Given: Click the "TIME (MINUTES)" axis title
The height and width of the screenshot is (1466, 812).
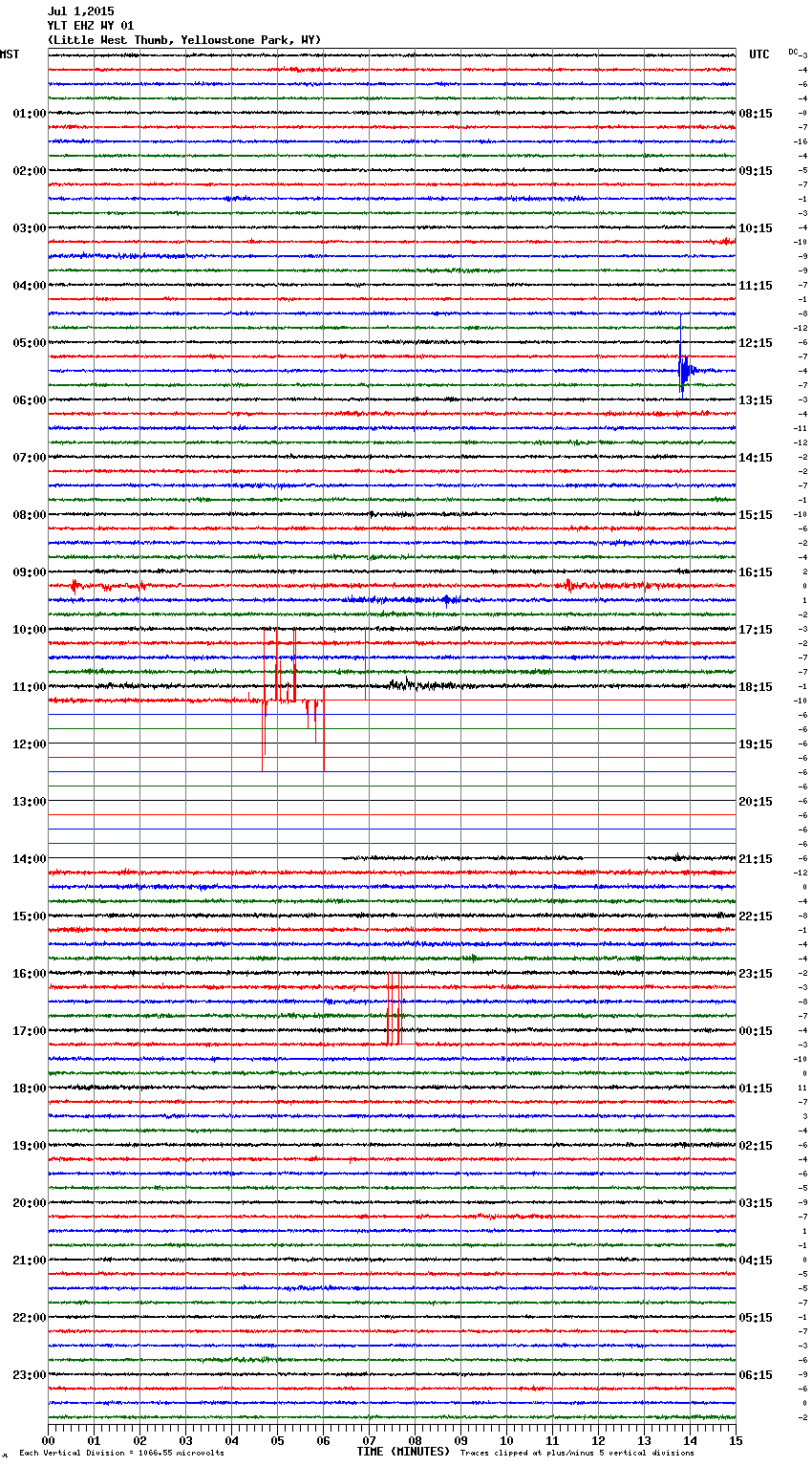Looking at the screenshot, I should pos(403,1452).
